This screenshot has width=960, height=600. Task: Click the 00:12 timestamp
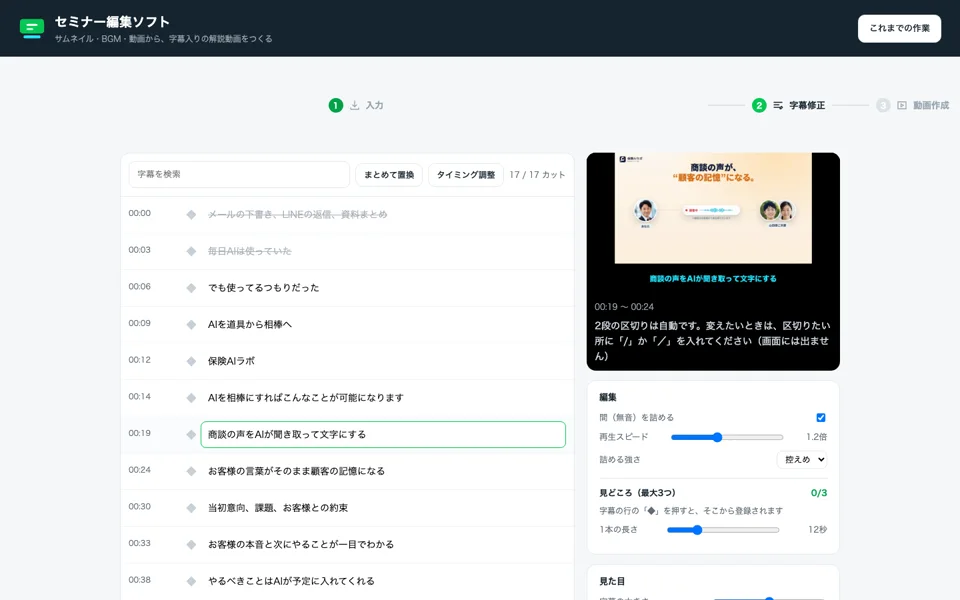pos(140,360)
